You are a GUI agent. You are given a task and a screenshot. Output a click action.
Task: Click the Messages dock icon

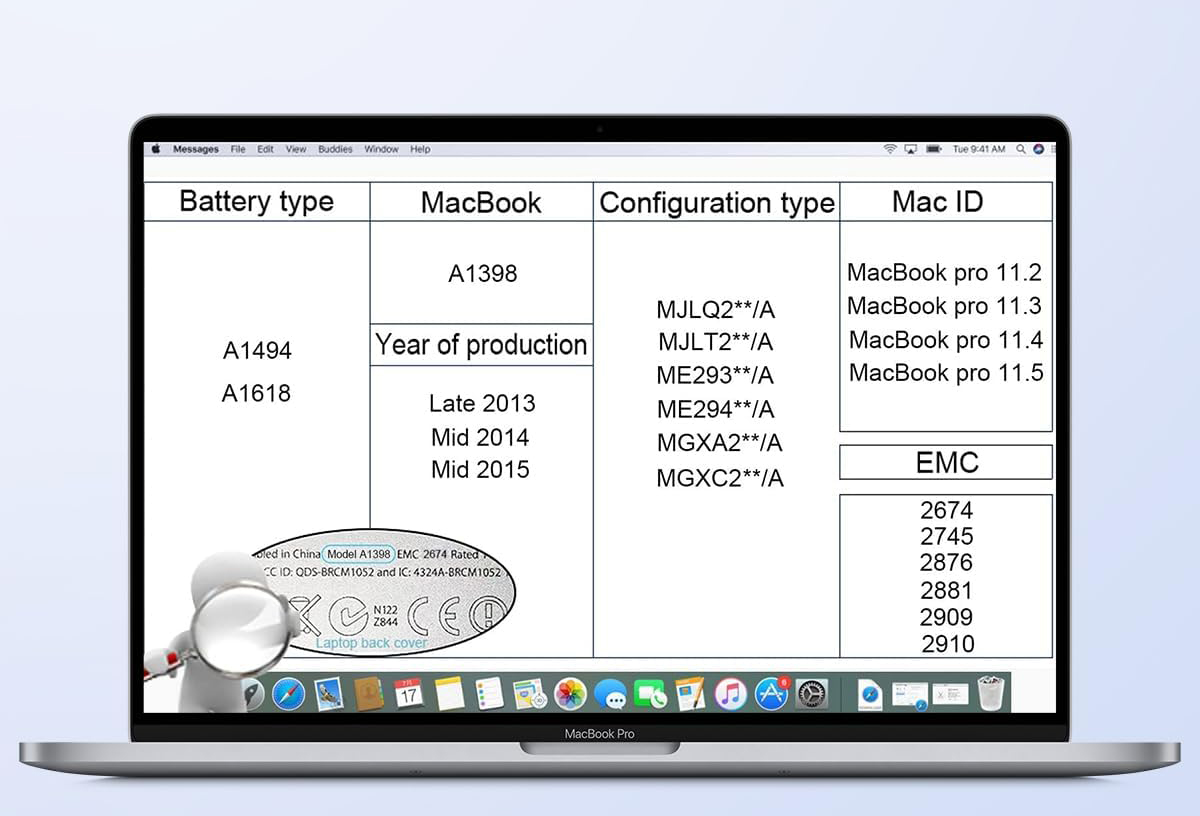tap(610, 693)
